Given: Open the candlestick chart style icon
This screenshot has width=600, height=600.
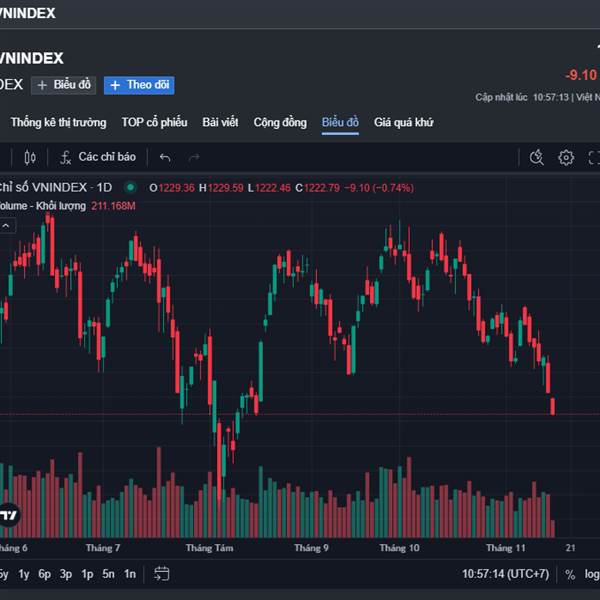Looking at the screenshot, I should tap(30, 157).
